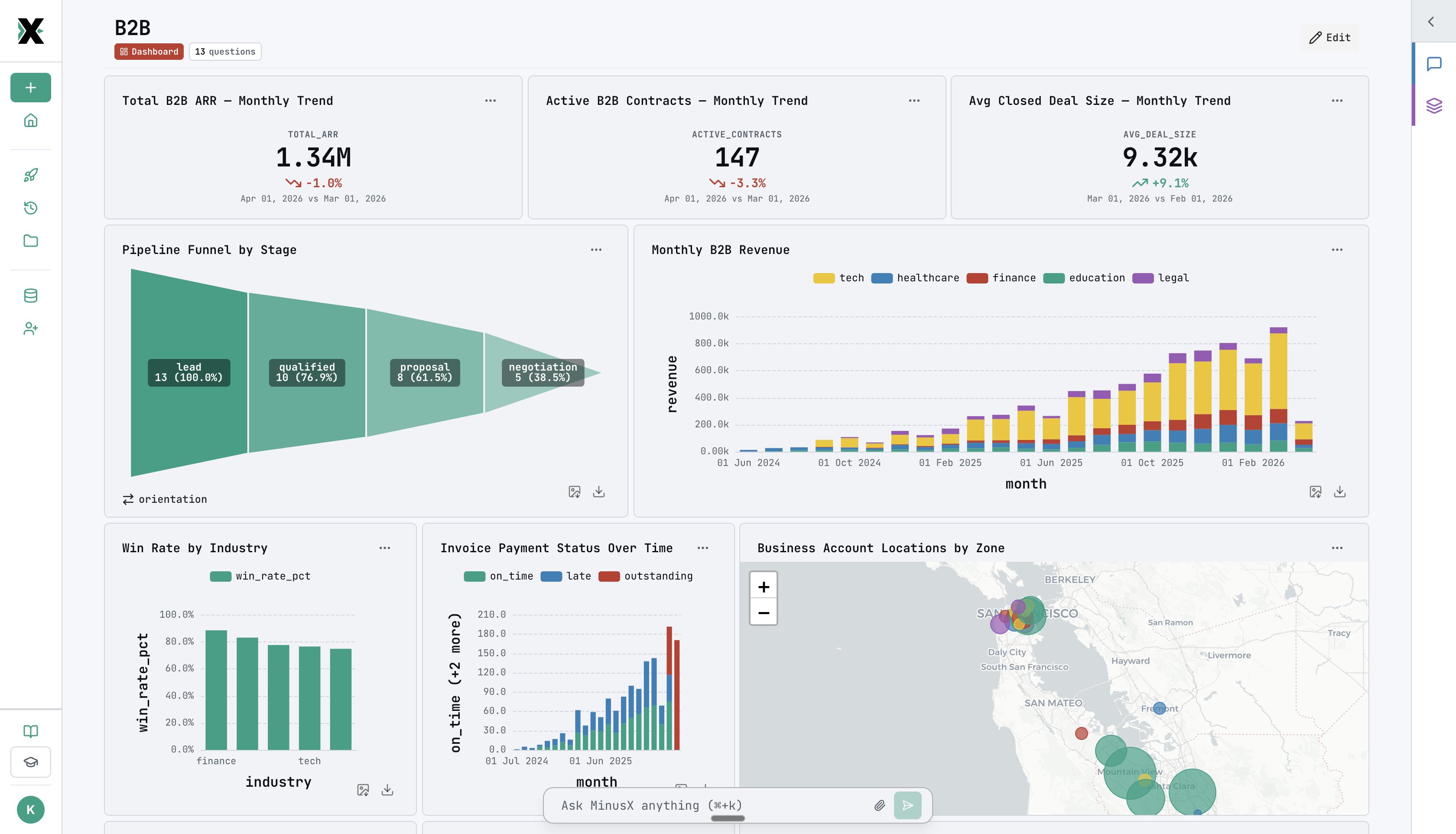Click the 13 questions badge
This screenshot has height=834, width=1456.
(x=225, y=52)
